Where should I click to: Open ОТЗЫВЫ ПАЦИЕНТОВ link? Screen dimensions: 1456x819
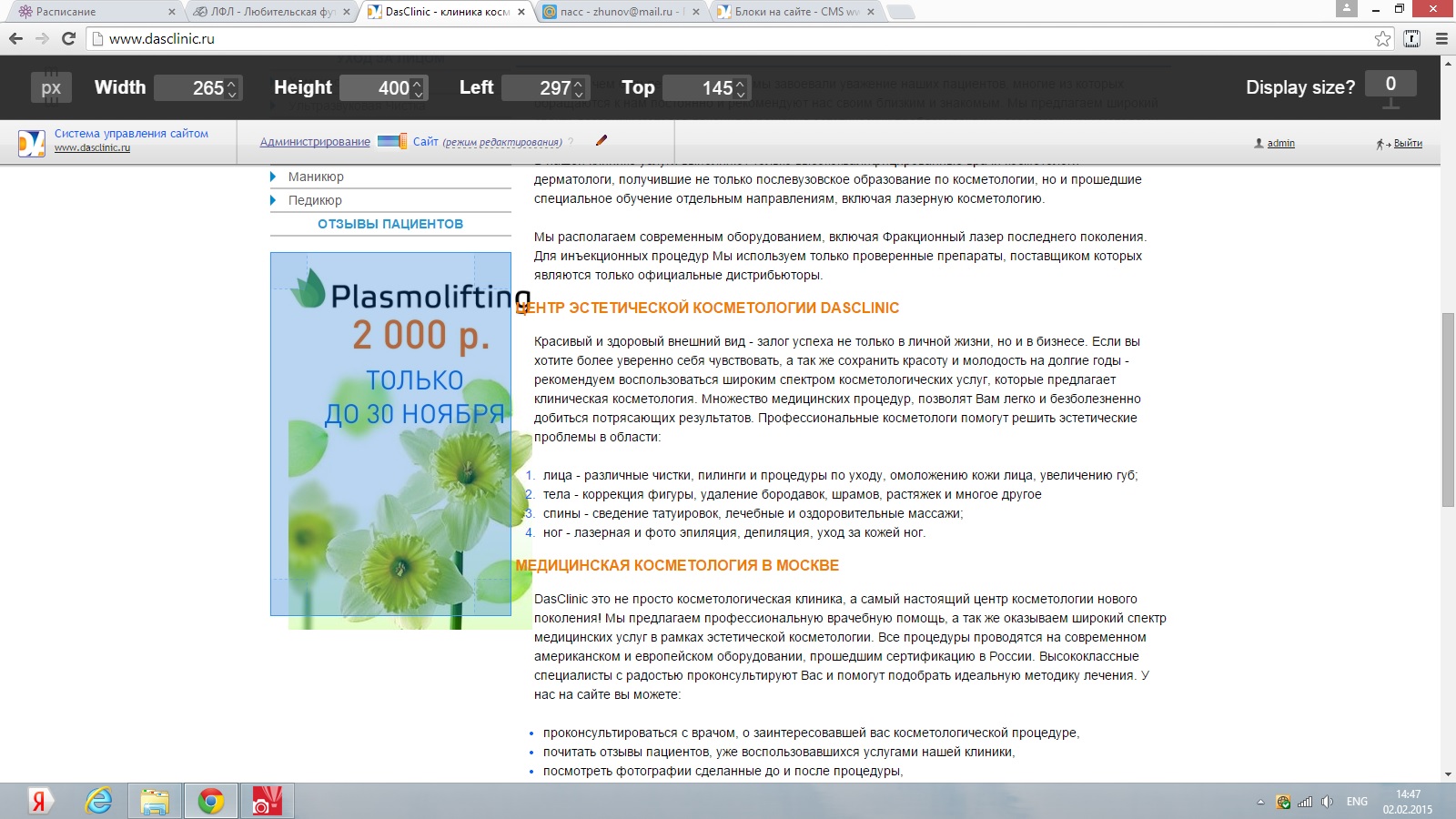click(390, 224)
